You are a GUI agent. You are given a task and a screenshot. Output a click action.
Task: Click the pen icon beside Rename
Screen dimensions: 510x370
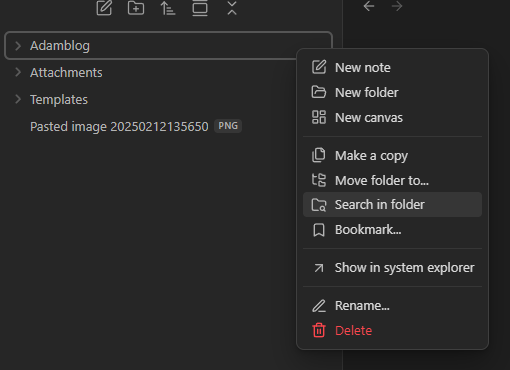coord(319,306)
